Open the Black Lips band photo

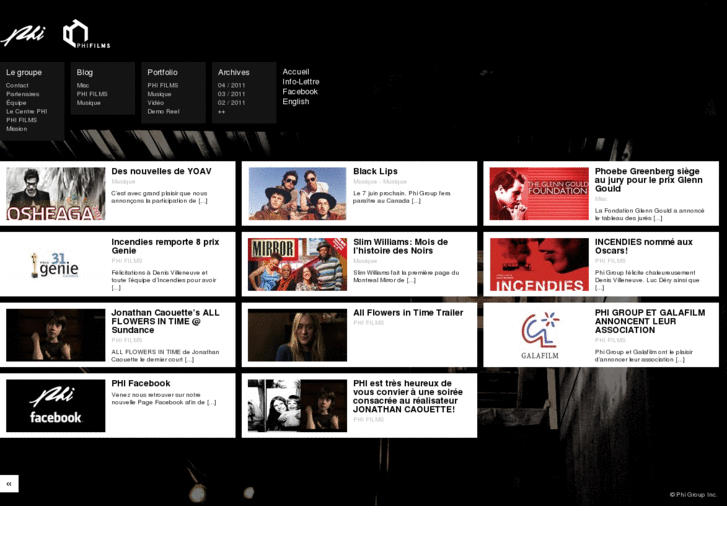pos(297,193)
